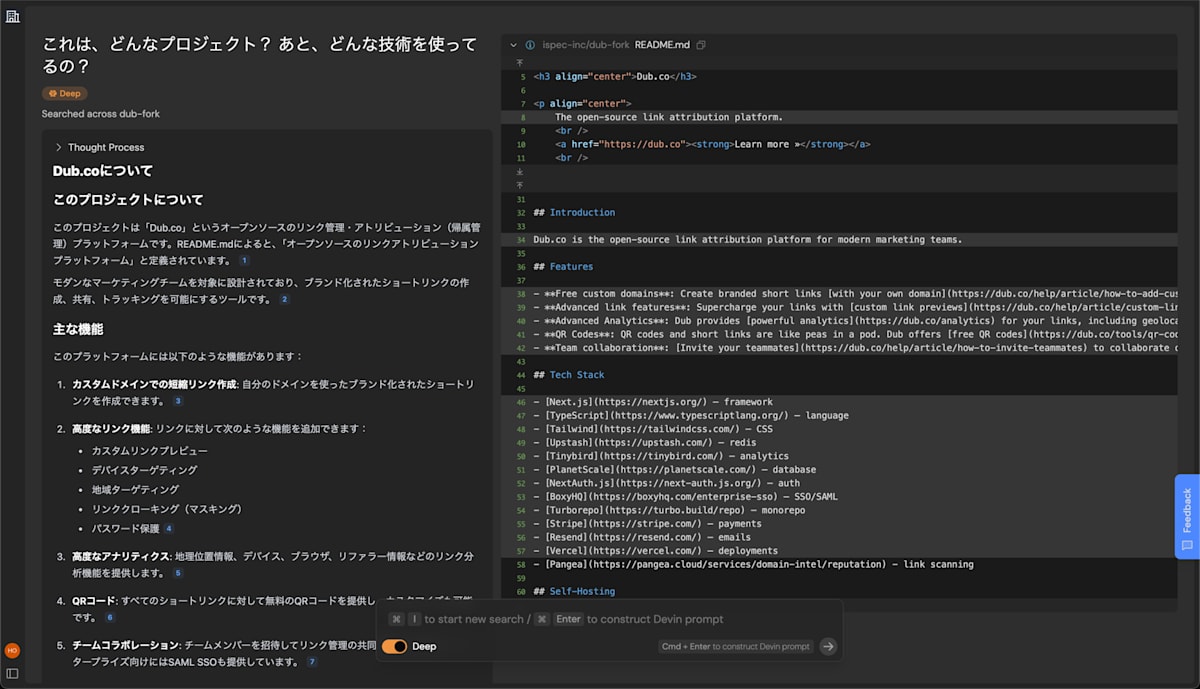Click the 'Learn more' anchor code line
Image resolution: width=1200 pixels, height=689 pixels.
[x=713, y=144]
